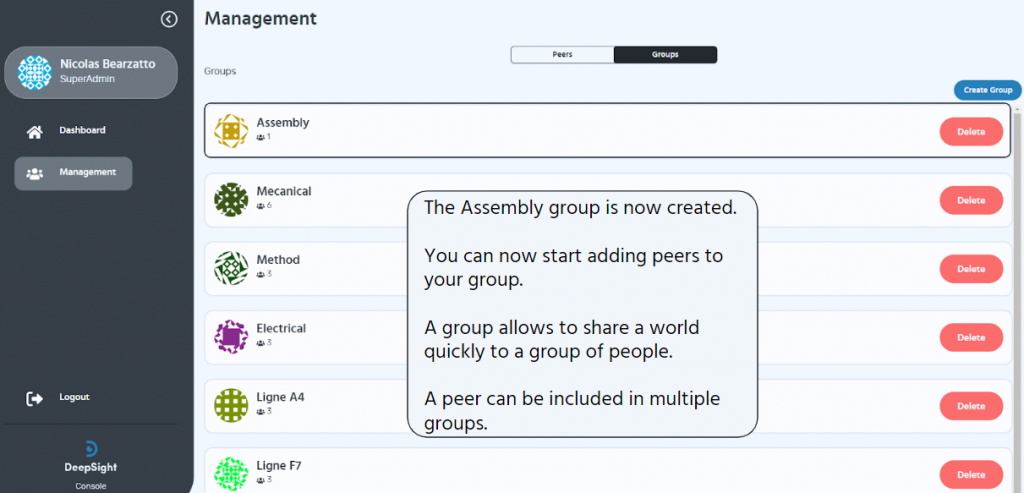Click the Management people icon

click(35, 174)
